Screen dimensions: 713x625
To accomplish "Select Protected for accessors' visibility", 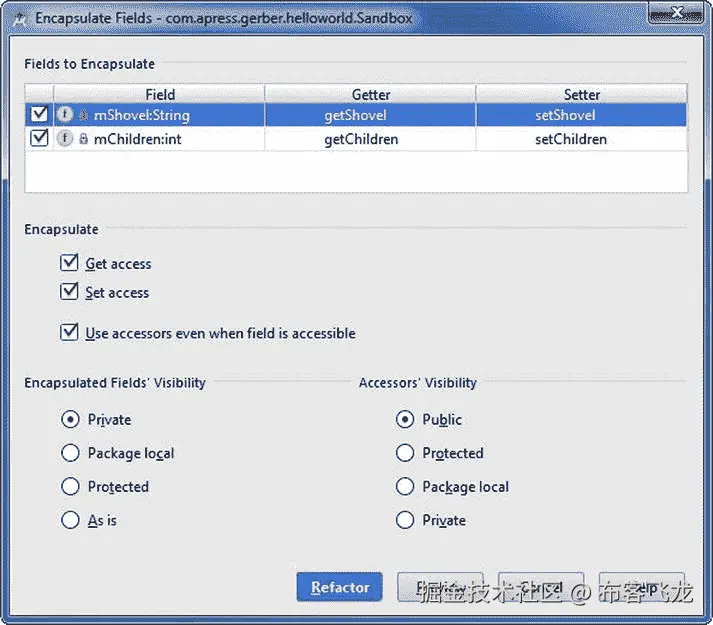I will pos(405,453).
